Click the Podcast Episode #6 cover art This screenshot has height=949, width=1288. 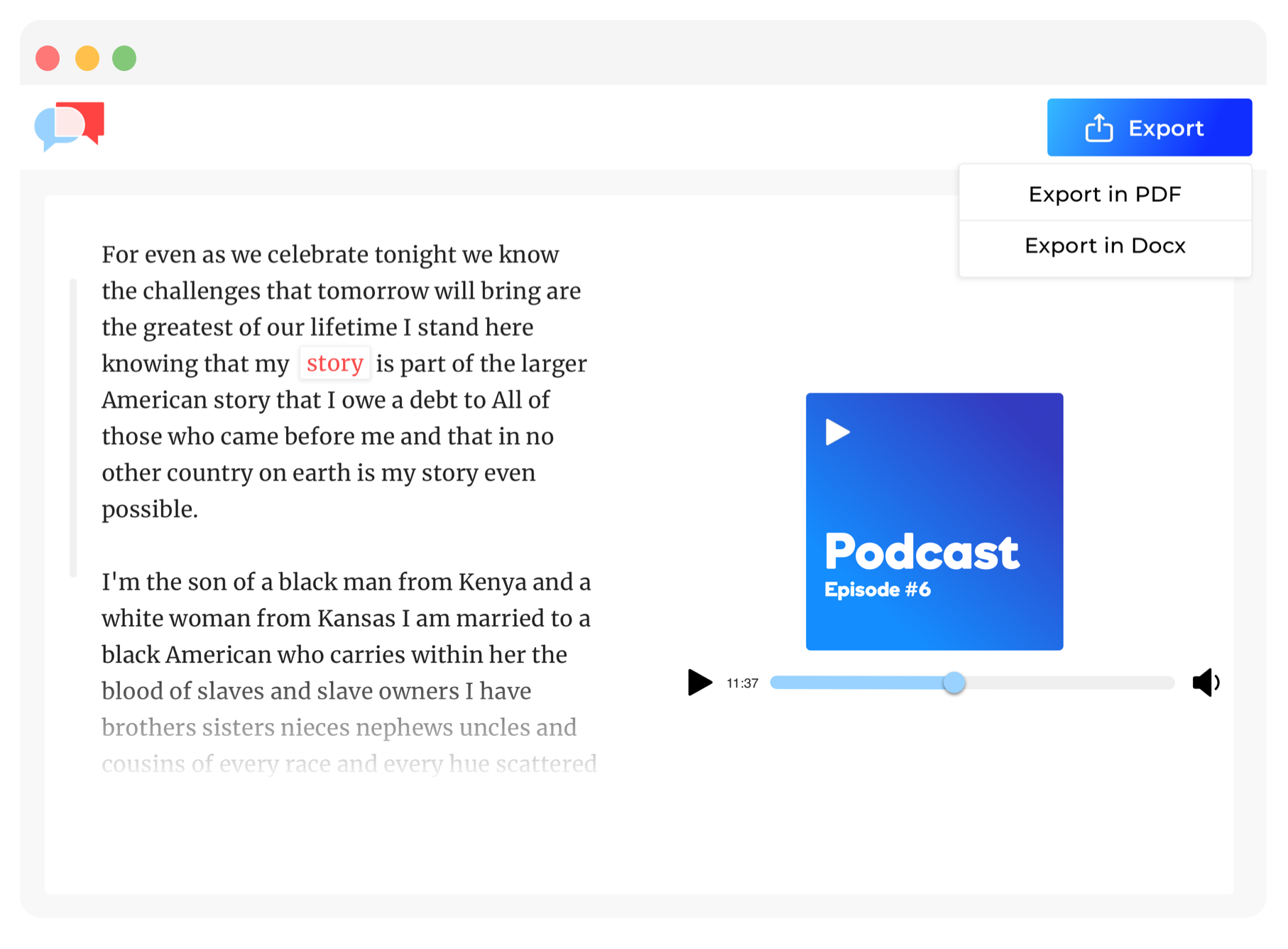point(934,521)
